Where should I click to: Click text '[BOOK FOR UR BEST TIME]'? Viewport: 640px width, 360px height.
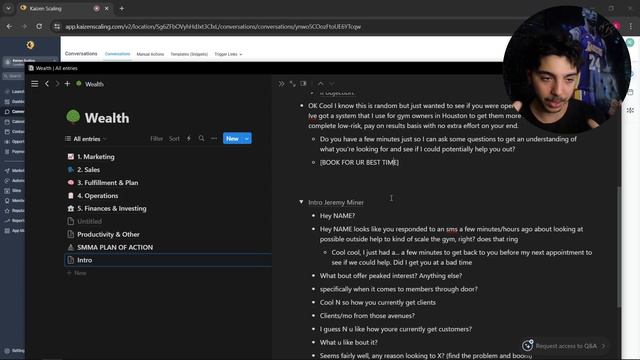[359, 162]
